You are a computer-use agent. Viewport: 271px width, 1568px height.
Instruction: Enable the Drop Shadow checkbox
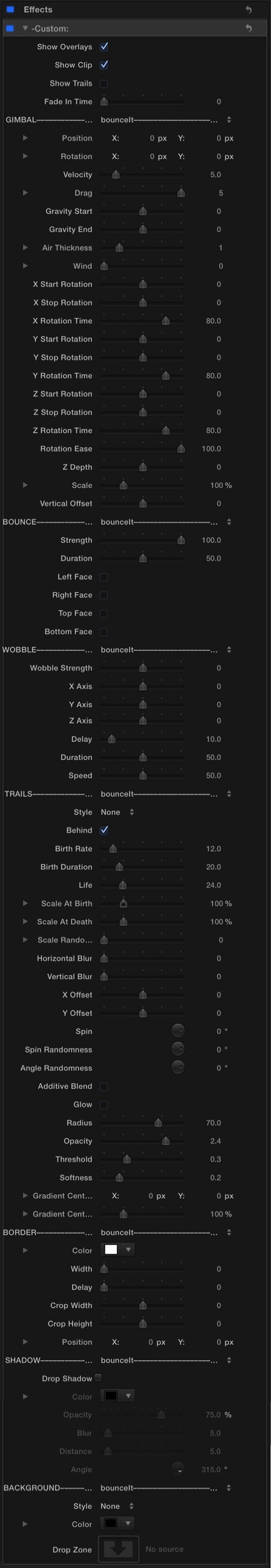(98, 1377)
